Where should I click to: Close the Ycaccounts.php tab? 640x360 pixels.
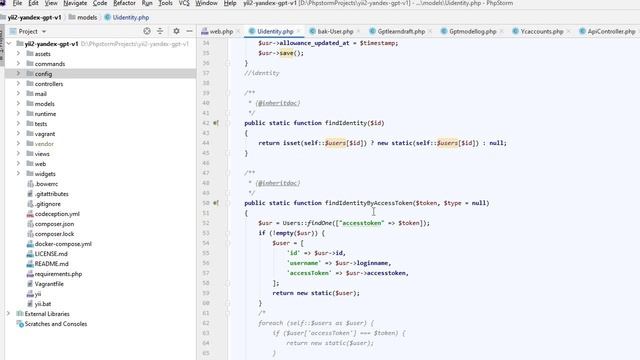(x=569, y=31)
